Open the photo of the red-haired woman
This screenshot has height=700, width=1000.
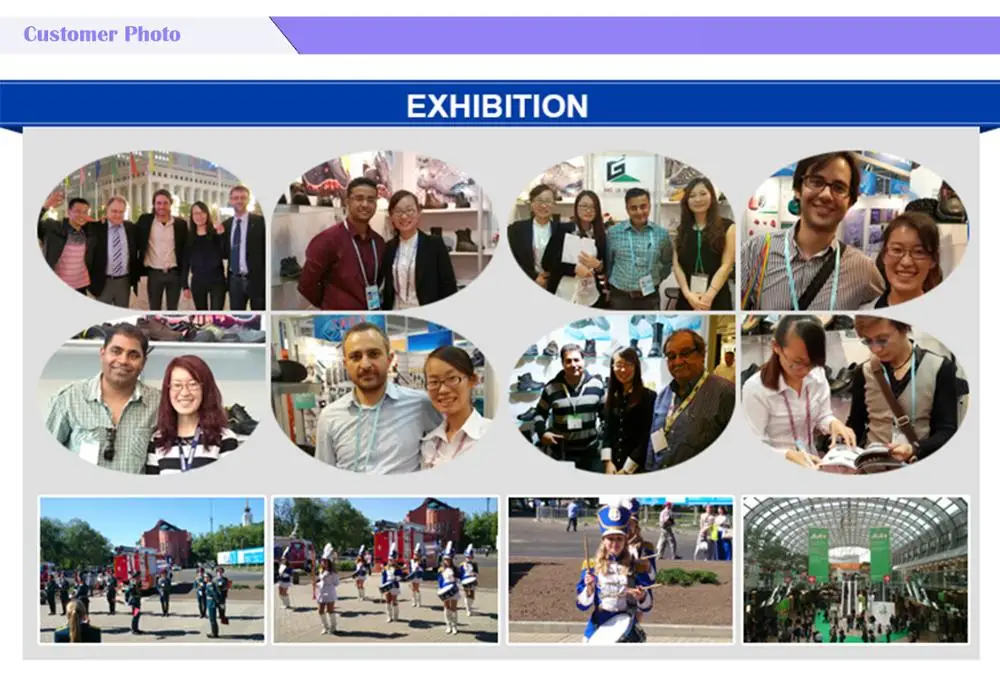pos(152,394)
